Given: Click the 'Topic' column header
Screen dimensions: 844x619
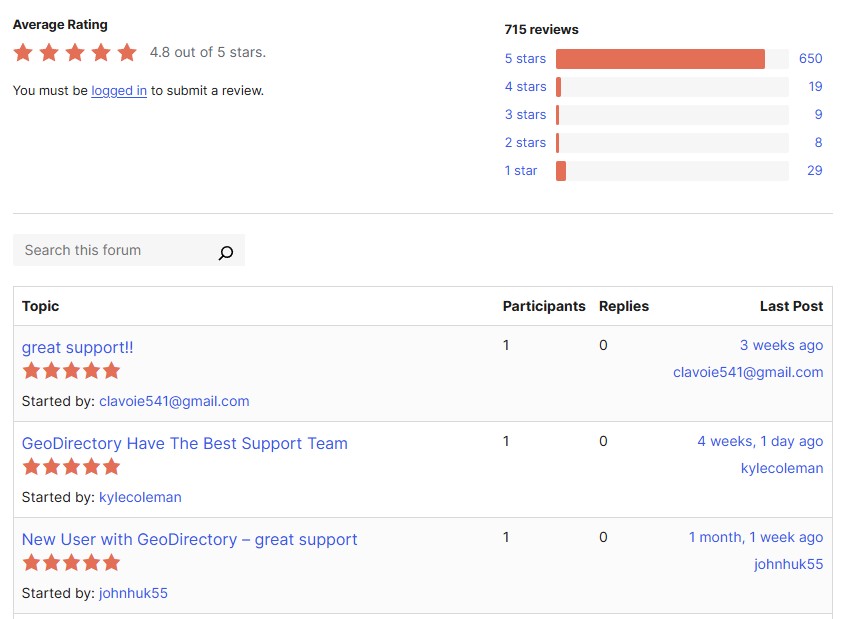Looking at the screenshot, I should point(40,306).
